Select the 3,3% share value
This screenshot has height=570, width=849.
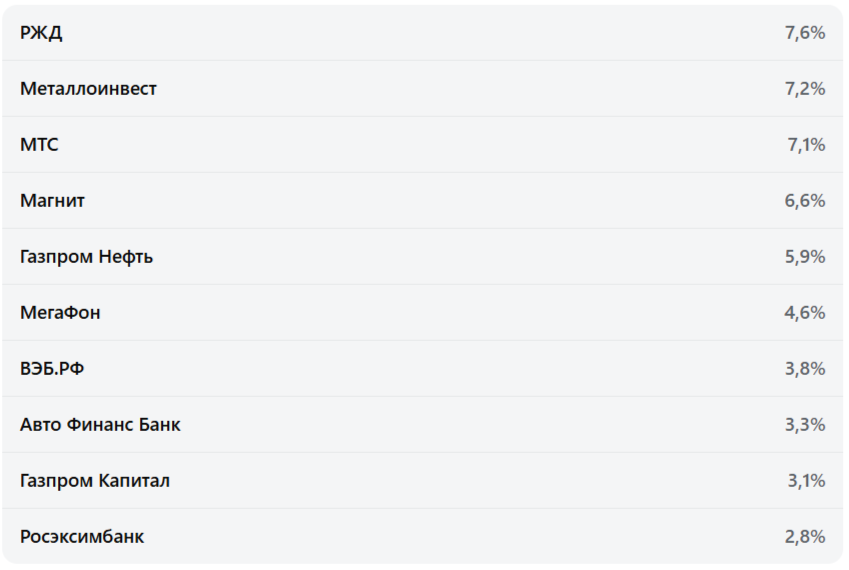805,425
